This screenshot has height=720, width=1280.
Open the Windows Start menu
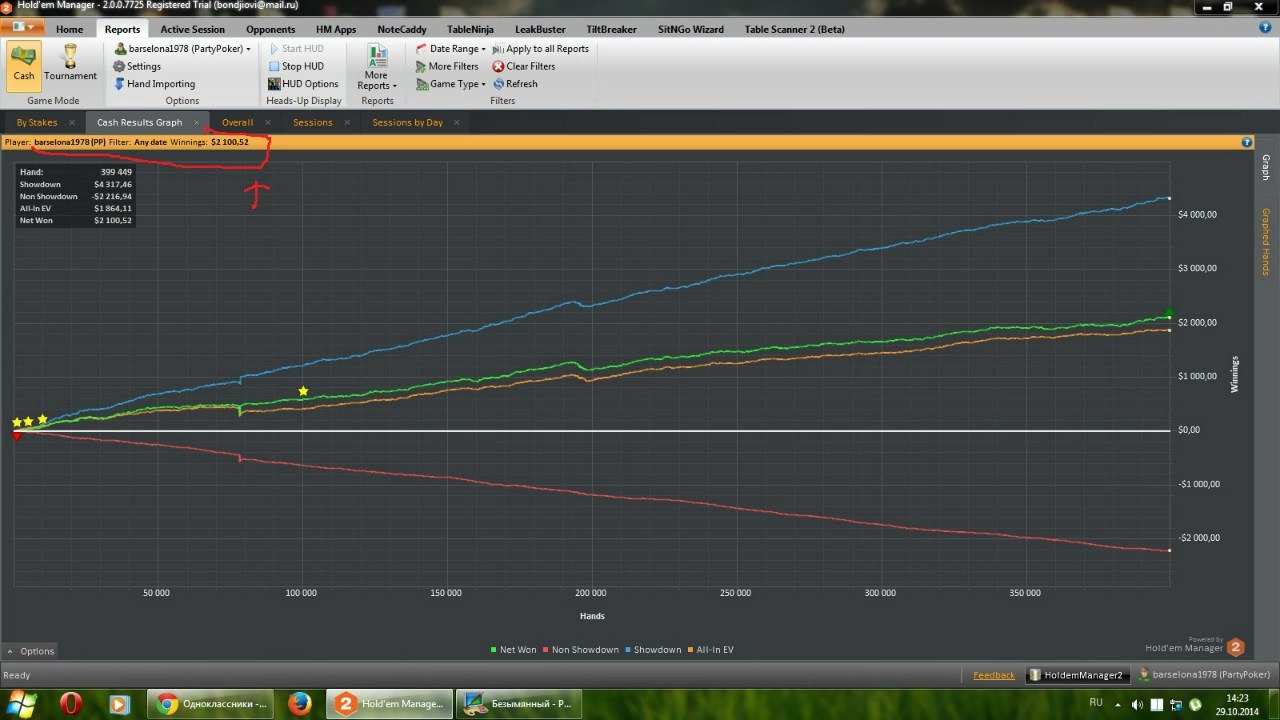(x=21, y=704)
